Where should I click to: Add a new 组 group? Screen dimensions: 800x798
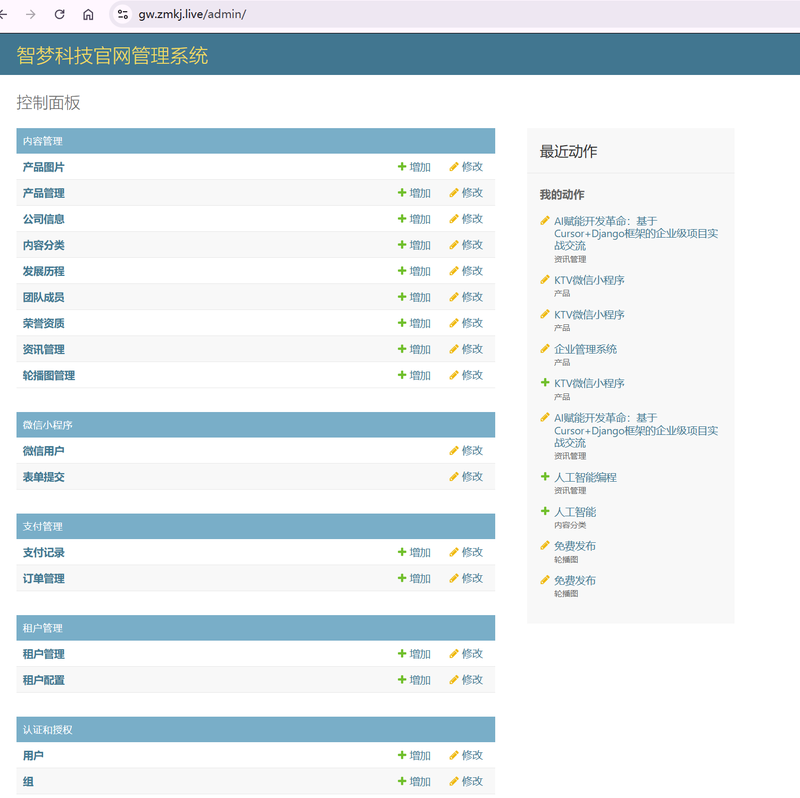click(414, 781)
